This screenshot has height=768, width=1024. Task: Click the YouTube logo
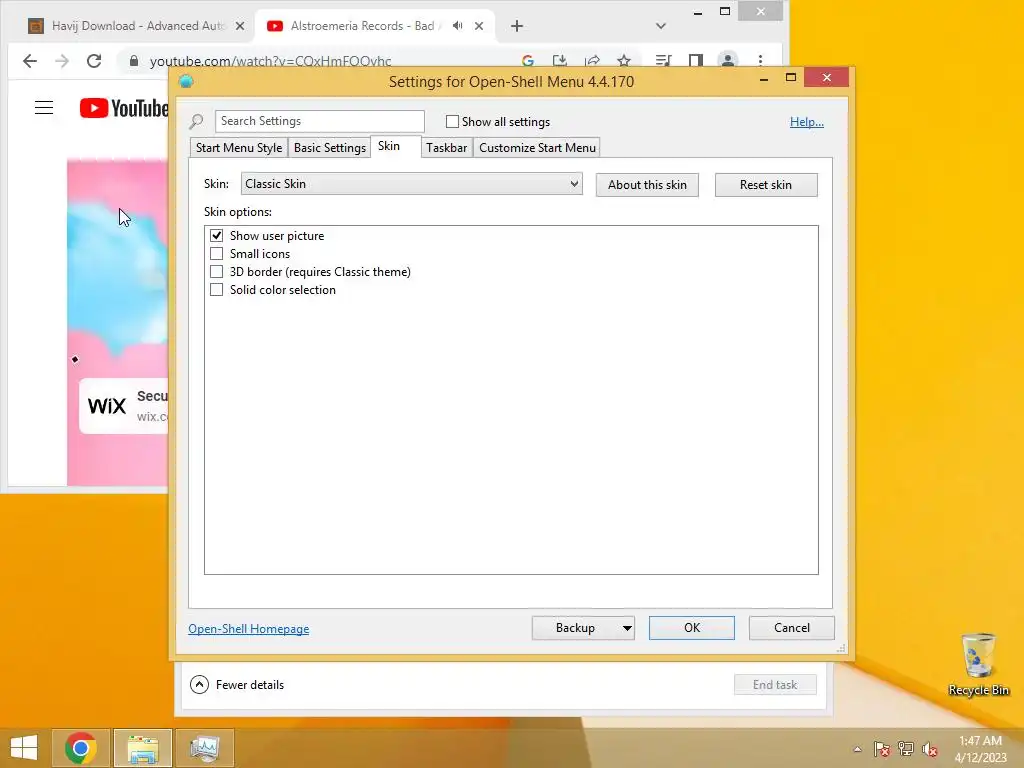pos(124,108)
